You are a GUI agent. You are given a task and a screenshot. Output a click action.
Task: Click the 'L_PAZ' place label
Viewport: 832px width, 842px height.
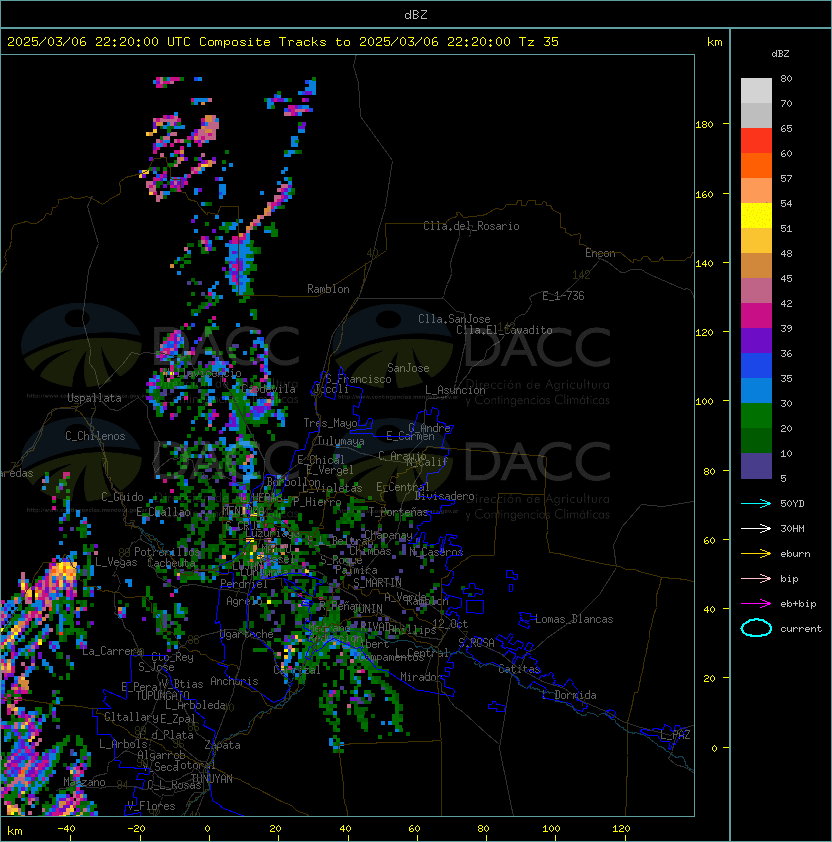point(675,735)
